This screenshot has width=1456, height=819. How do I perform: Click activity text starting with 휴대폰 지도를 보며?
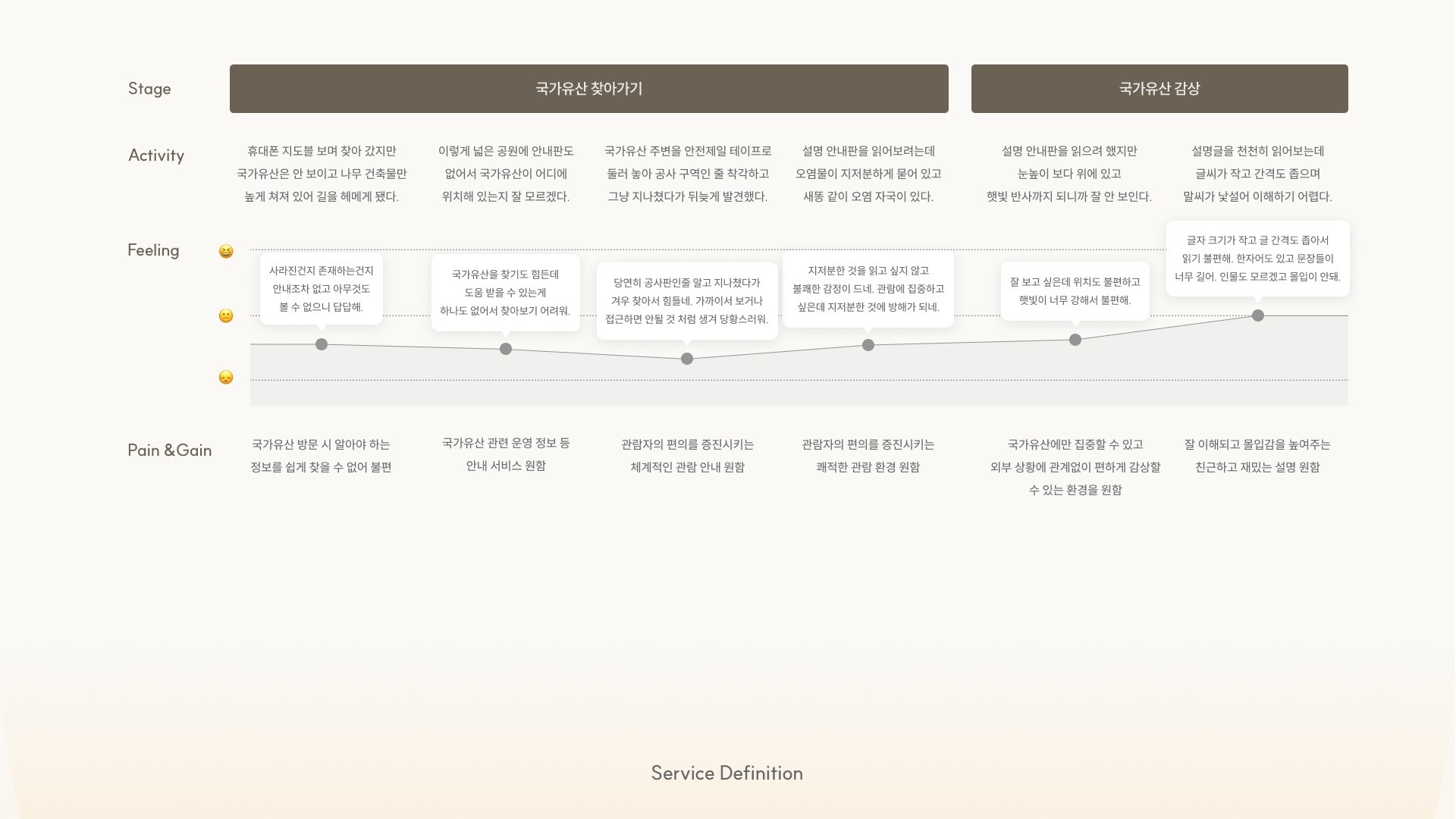click(x=322, y=174)
